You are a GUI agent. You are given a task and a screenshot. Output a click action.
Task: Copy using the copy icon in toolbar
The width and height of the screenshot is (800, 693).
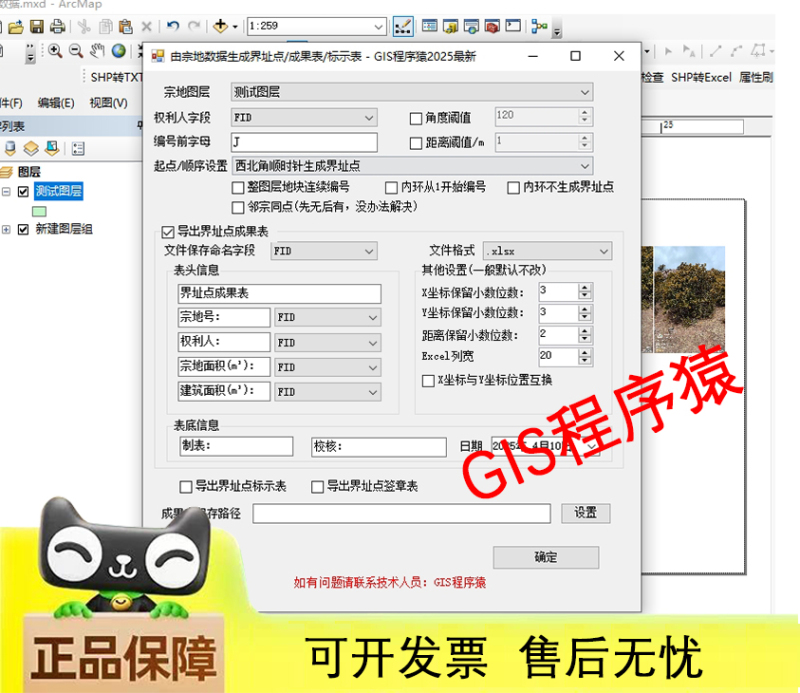pos(106,27)
